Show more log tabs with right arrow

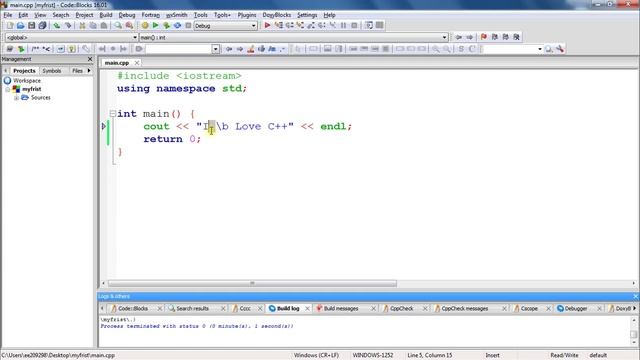point(634,309)
